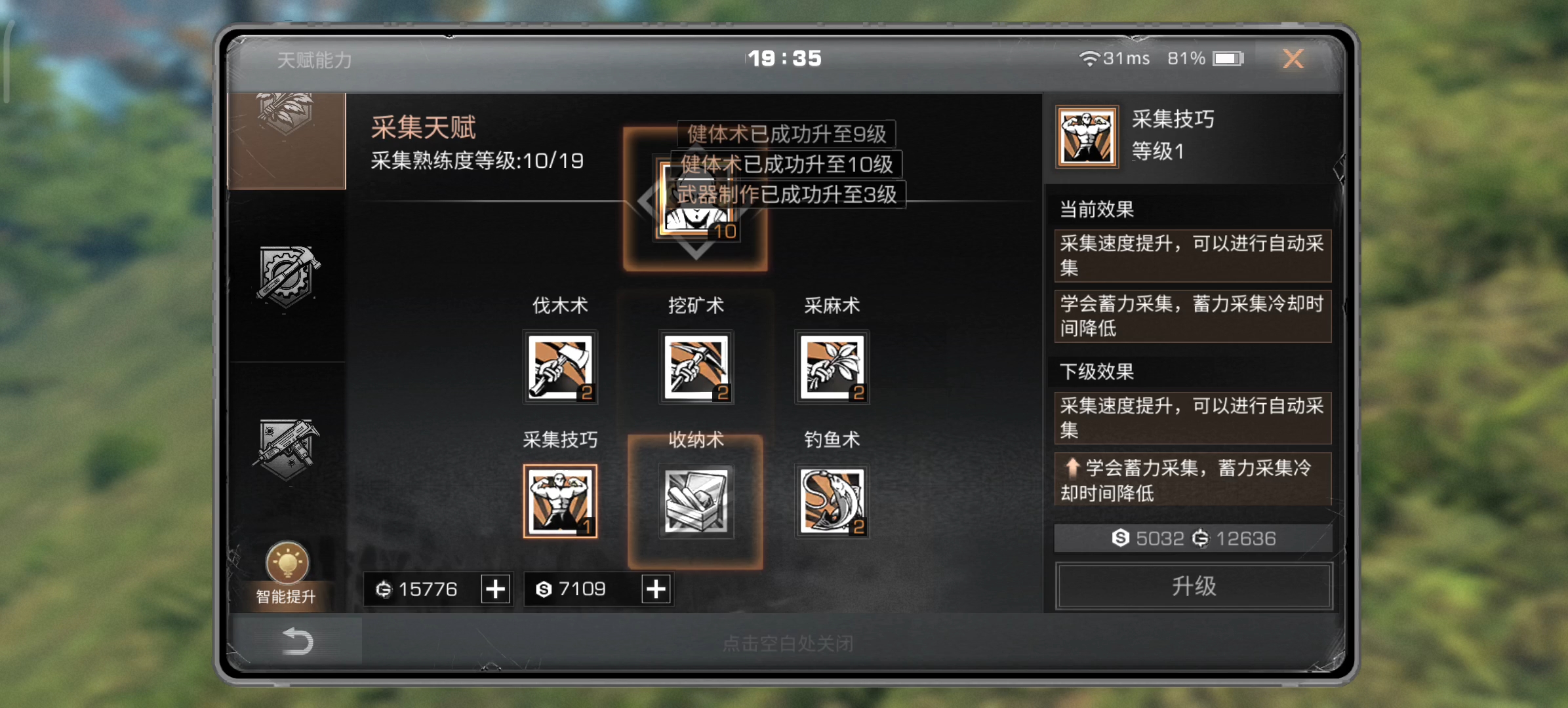Click the 点击空白处关闭 hint text area
Viewport: 1568px width, 708px height.
(x=788, y=643)
